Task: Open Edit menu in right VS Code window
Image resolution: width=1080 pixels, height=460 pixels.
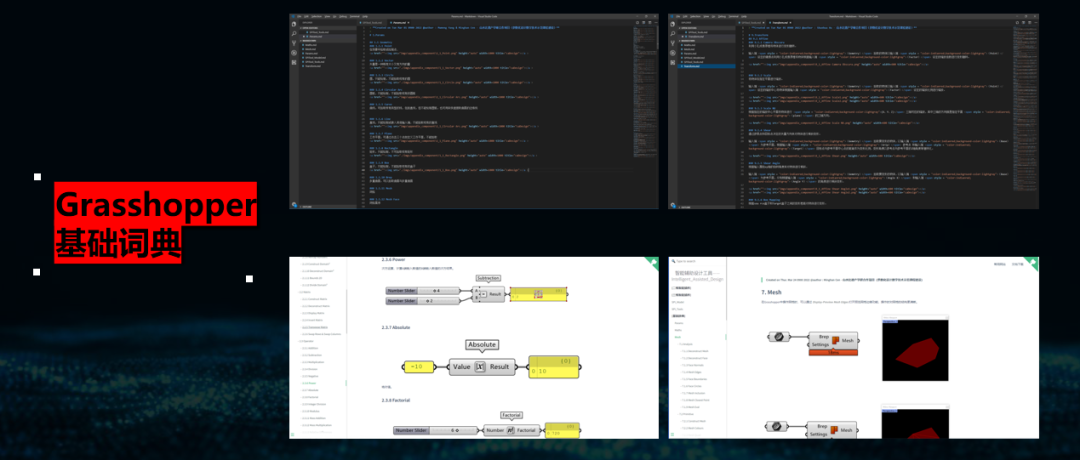Action: point(686,17)
